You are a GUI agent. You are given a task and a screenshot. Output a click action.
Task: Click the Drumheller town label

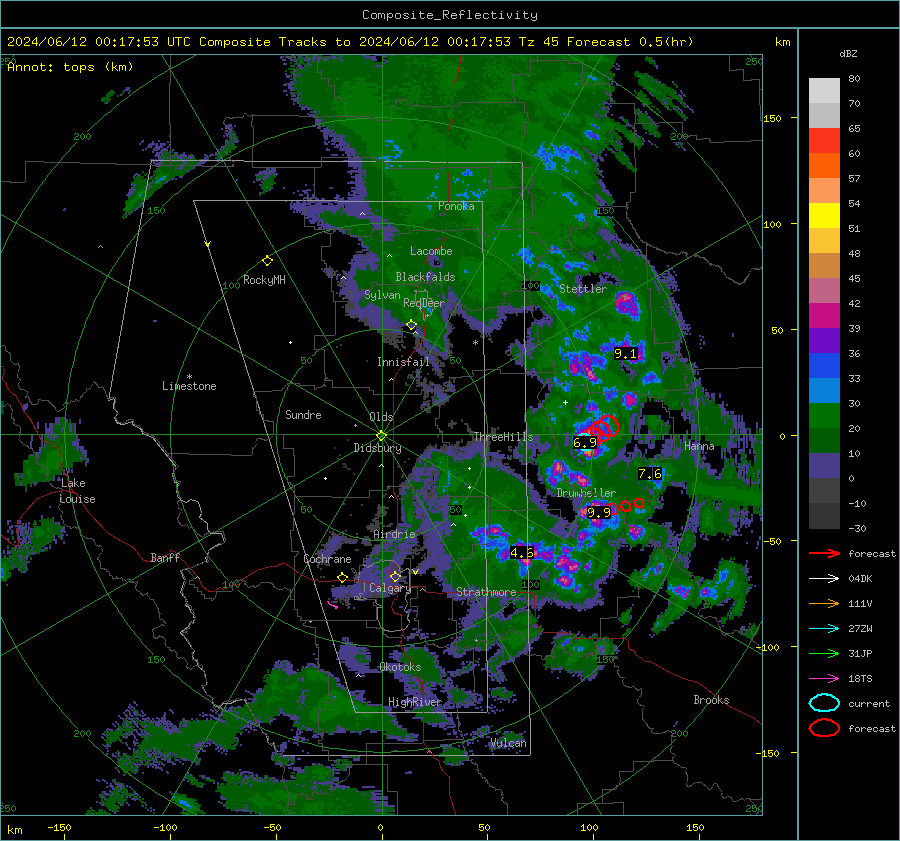coord(586,493)
